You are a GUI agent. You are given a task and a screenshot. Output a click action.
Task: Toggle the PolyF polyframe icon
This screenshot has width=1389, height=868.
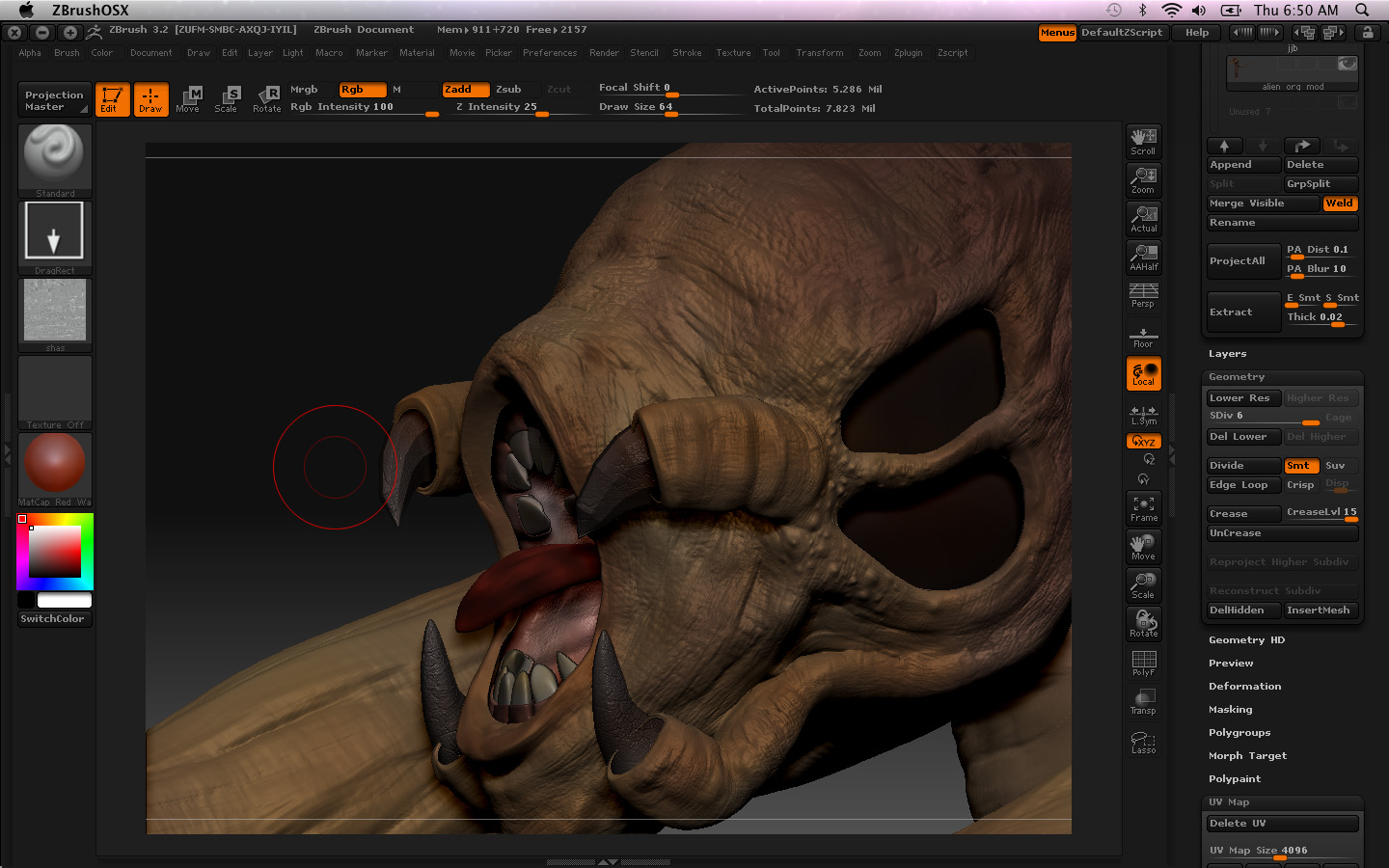point(1143,663)
